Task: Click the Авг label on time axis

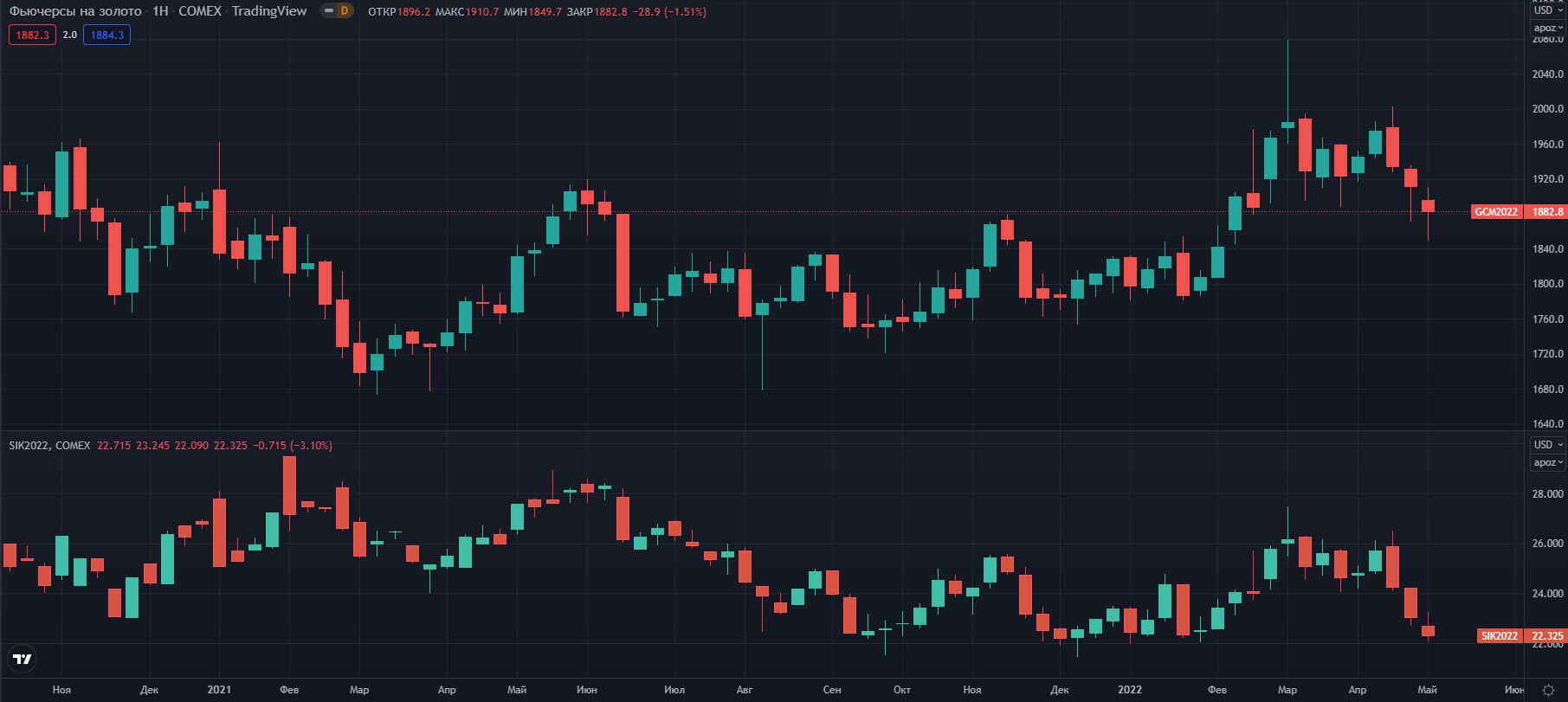Action: point(744,690)
